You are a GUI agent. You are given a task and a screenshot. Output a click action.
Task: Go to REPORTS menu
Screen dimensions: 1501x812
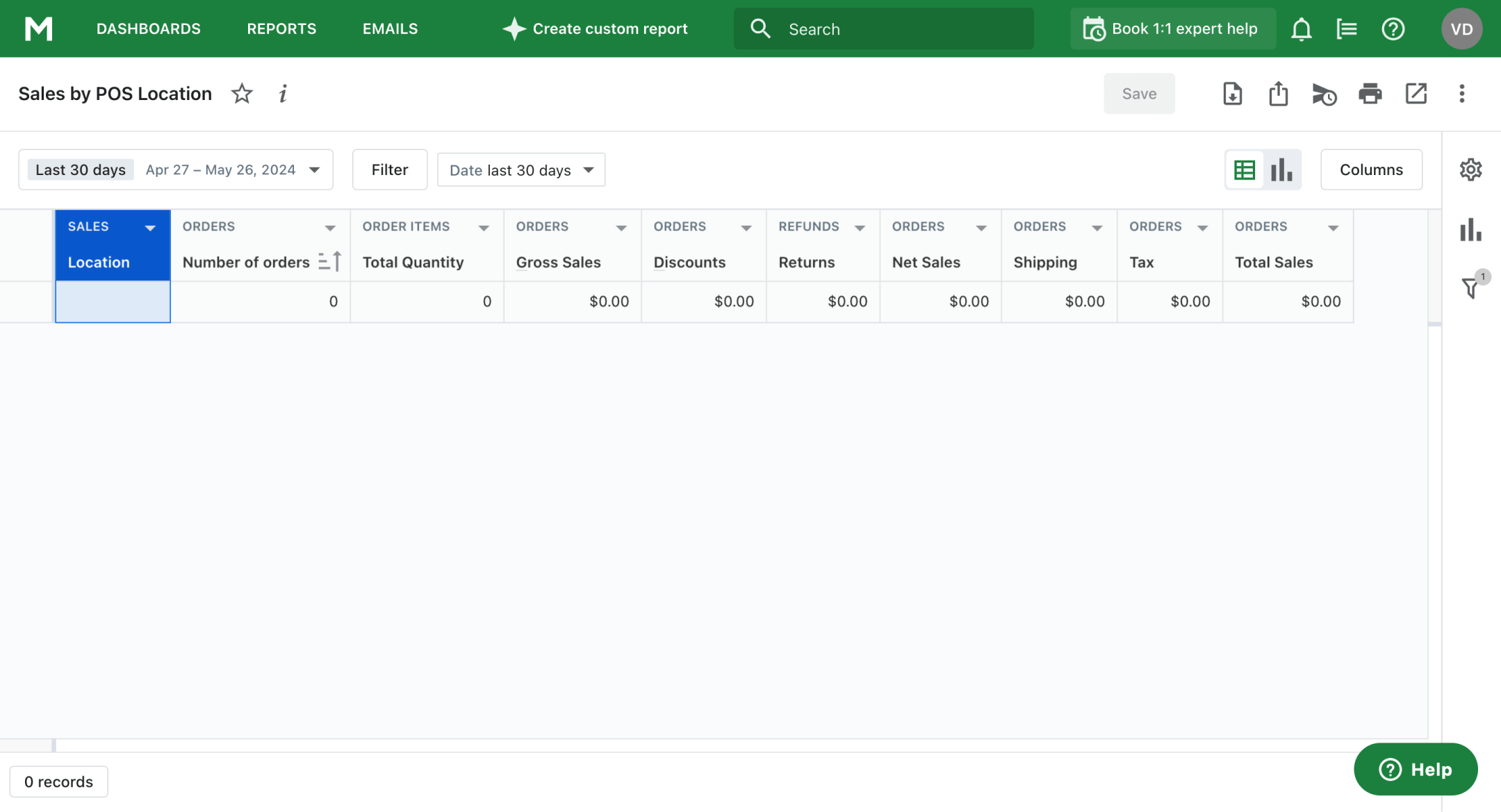click(281, 29)
